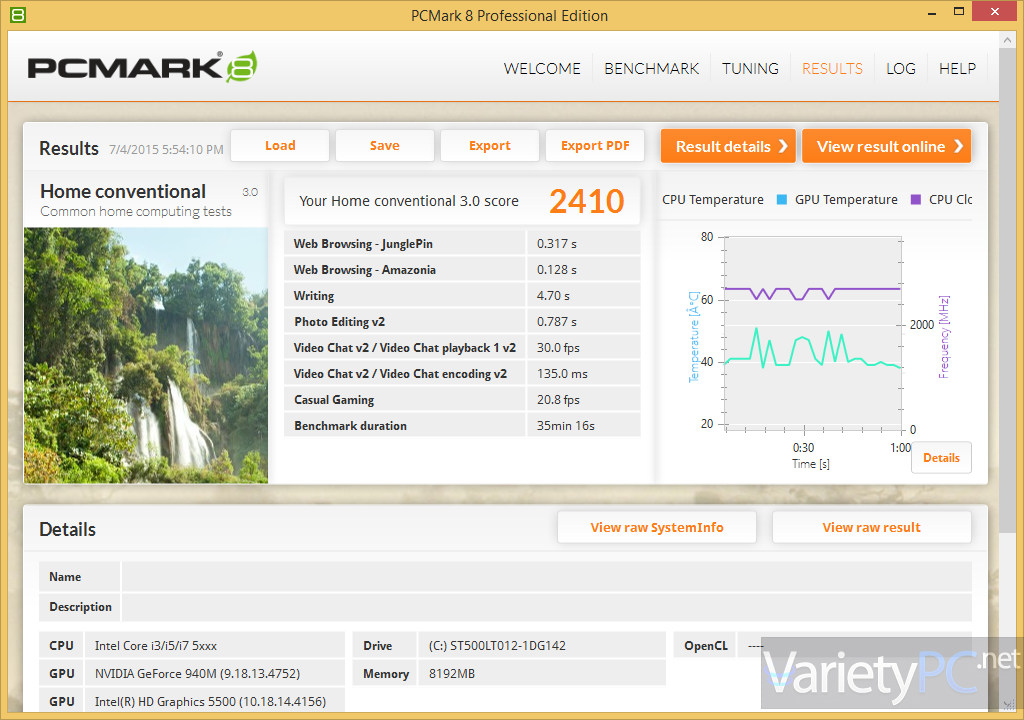Open the LOG tab
This screenshot has height=720, width=1024.
click(900, 69)
